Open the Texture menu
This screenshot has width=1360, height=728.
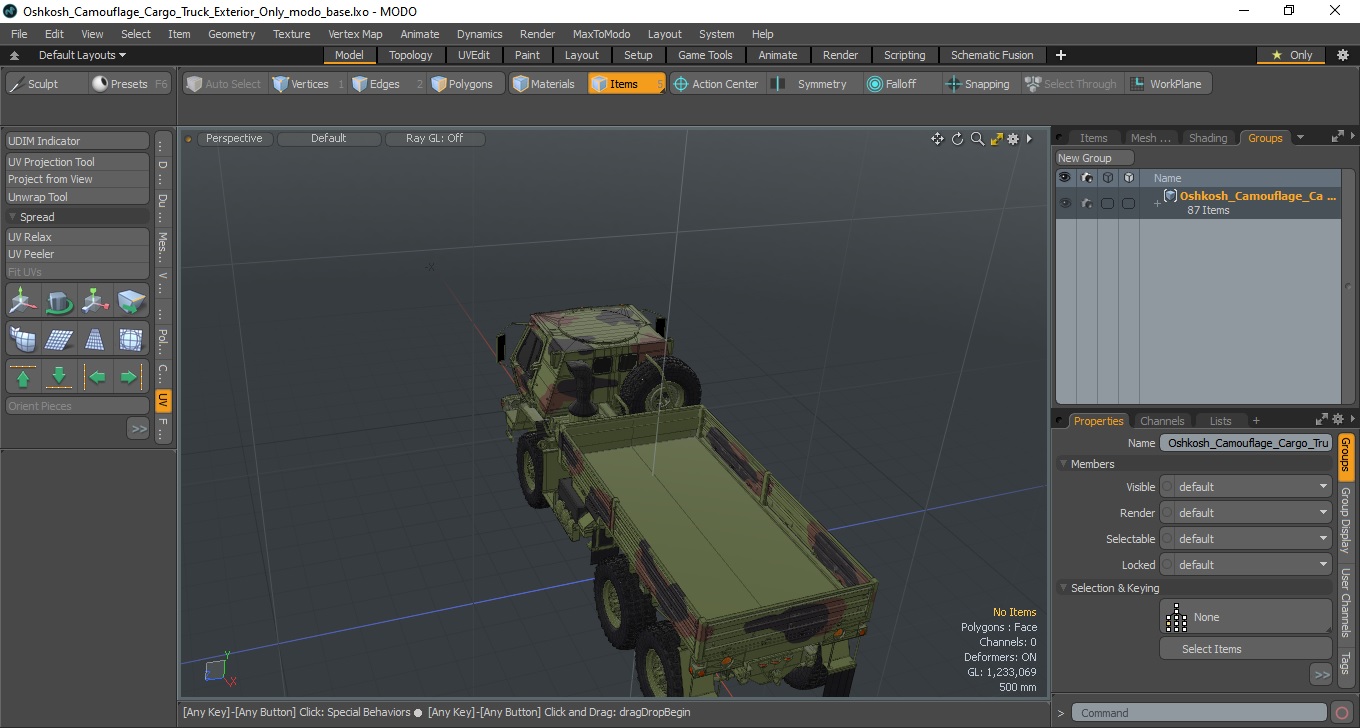point(291,34)
